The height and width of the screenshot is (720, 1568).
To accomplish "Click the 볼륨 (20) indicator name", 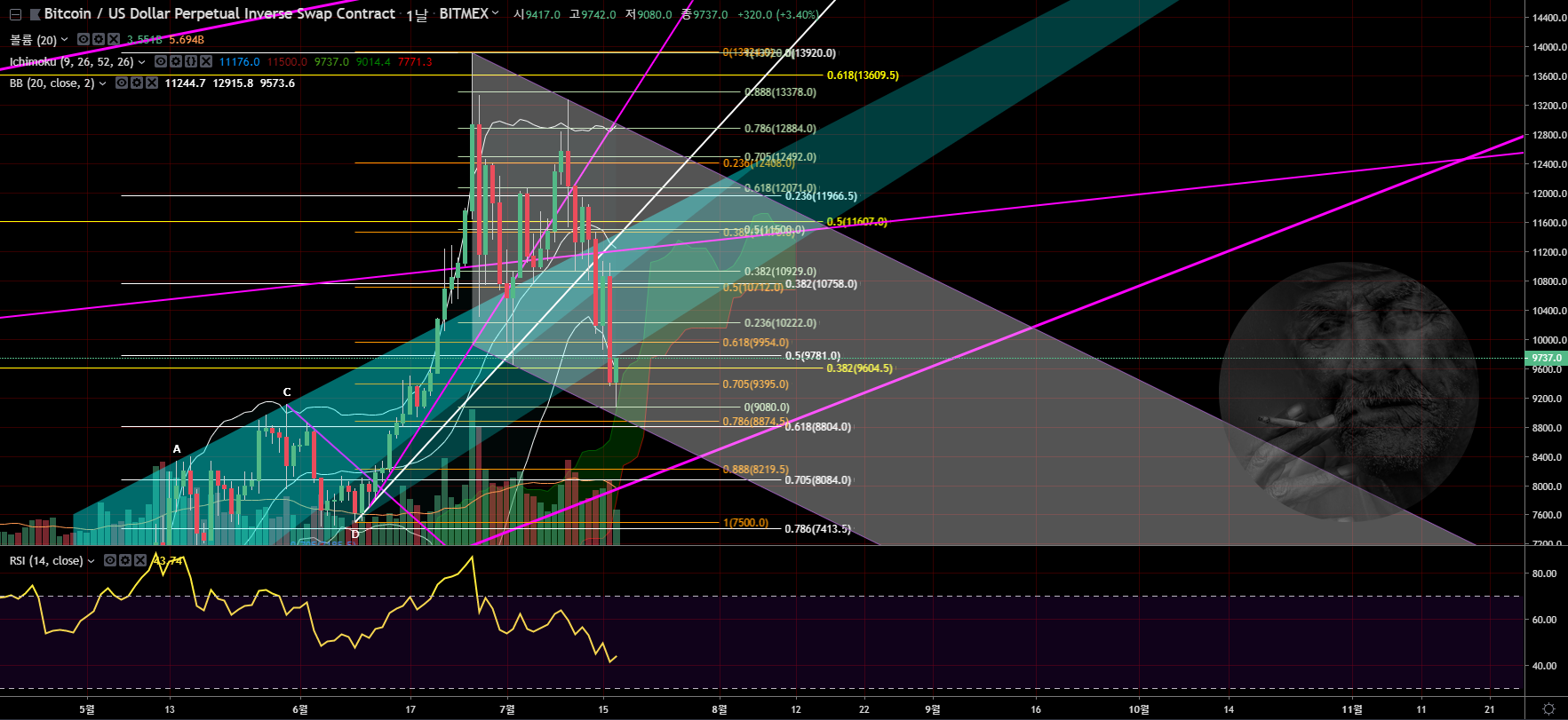I will pos(34,40).
